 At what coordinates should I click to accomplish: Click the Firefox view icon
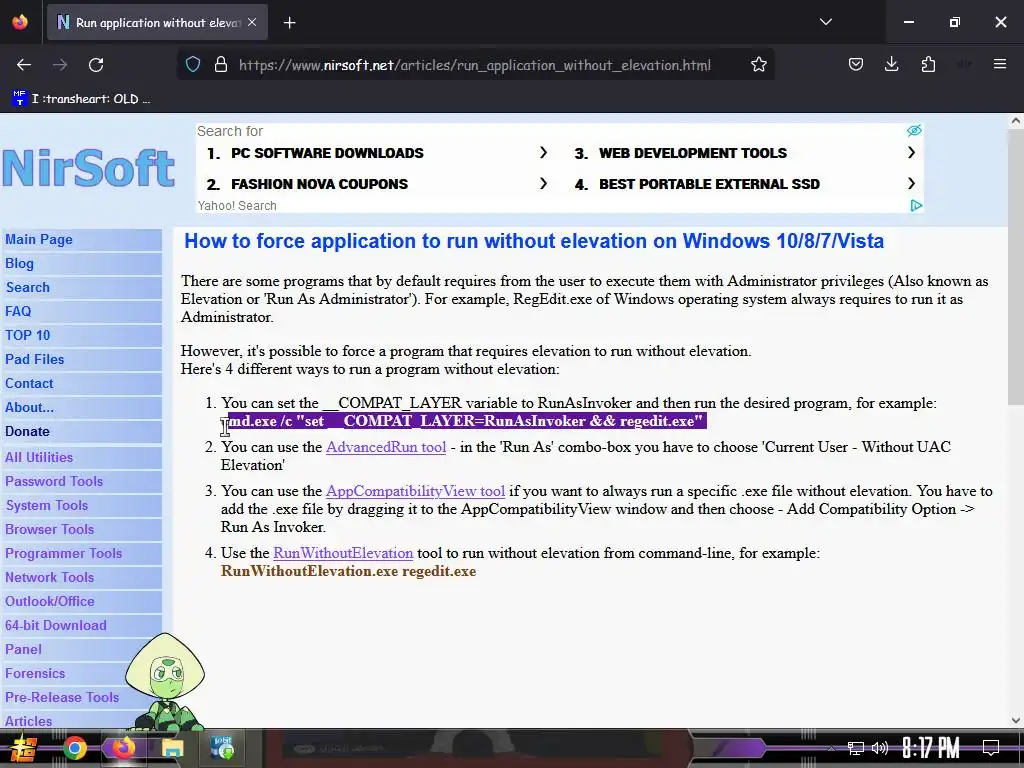(x=20, y=22)
